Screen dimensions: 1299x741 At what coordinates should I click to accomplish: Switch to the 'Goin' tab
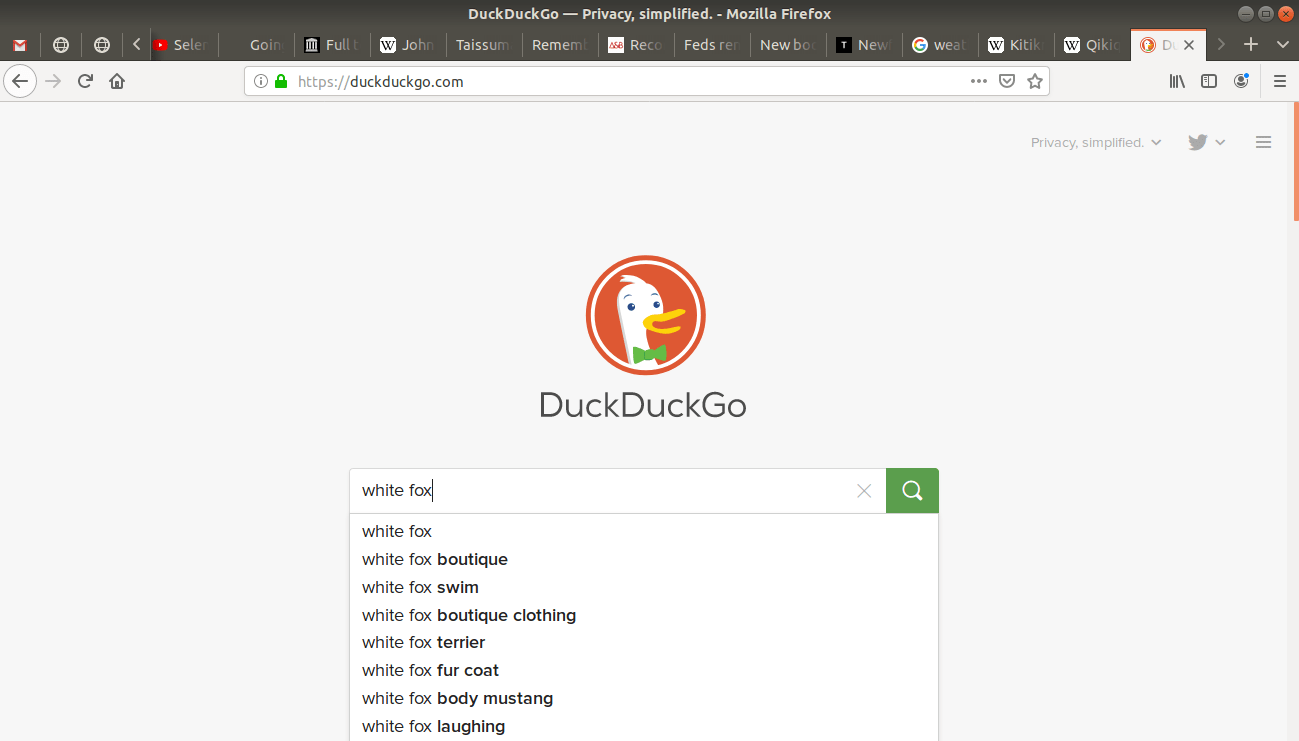click(257, 45)
